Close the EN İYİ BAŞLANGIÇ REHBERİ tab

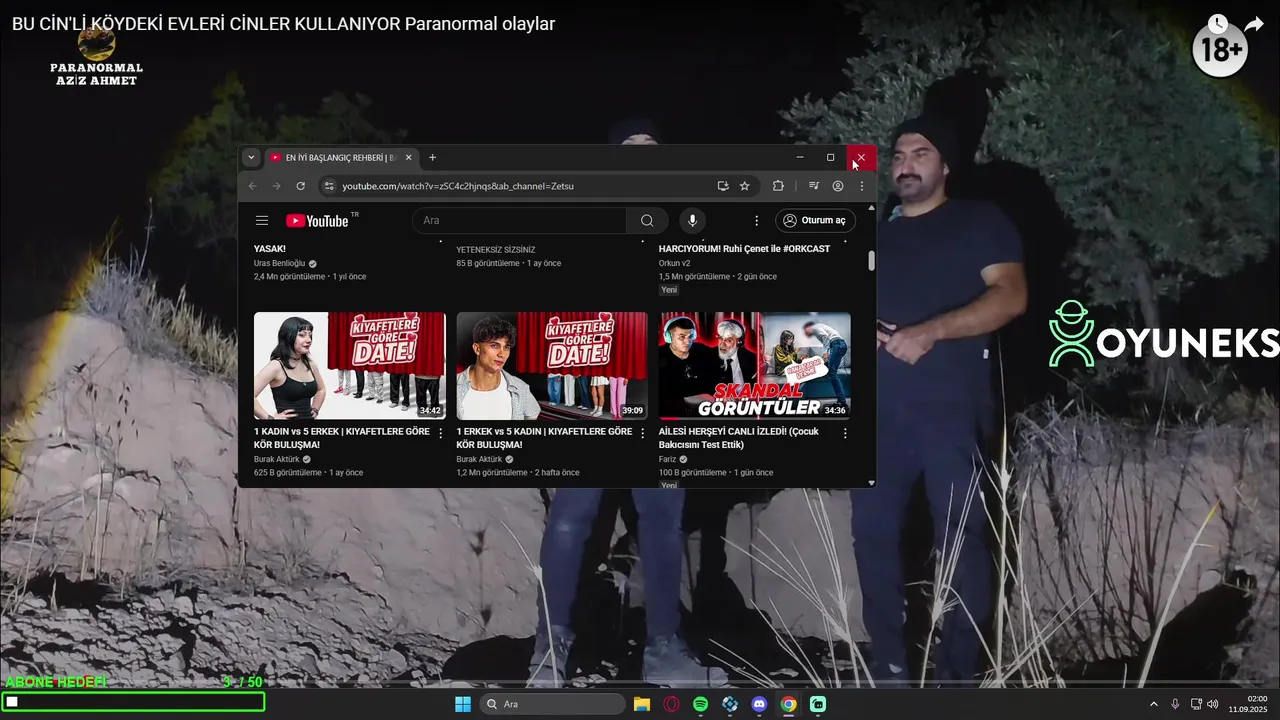coord(408,157)
